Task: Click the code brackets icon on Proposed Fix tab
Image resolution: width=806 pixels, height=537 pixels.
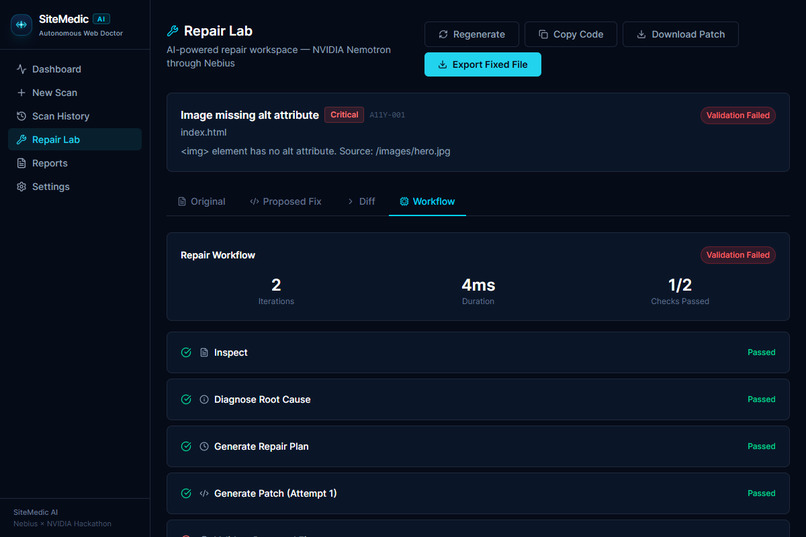Action: (x=254, y=201)
